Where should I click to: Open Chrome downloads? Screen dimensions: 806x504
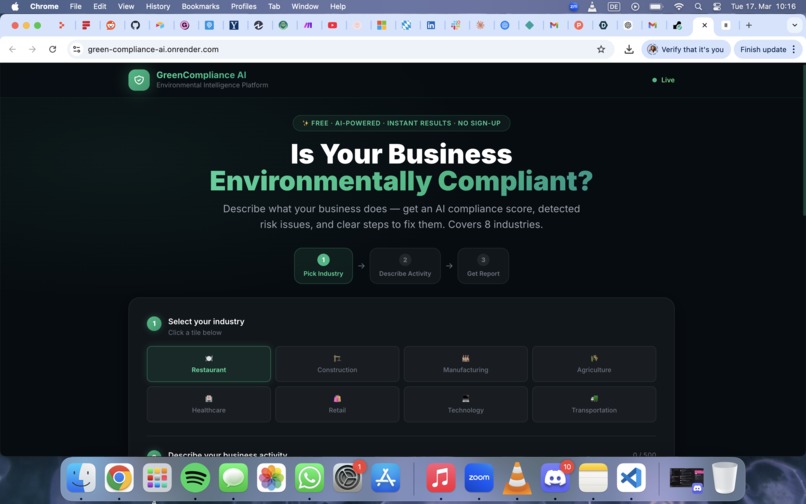coord(629,49)
